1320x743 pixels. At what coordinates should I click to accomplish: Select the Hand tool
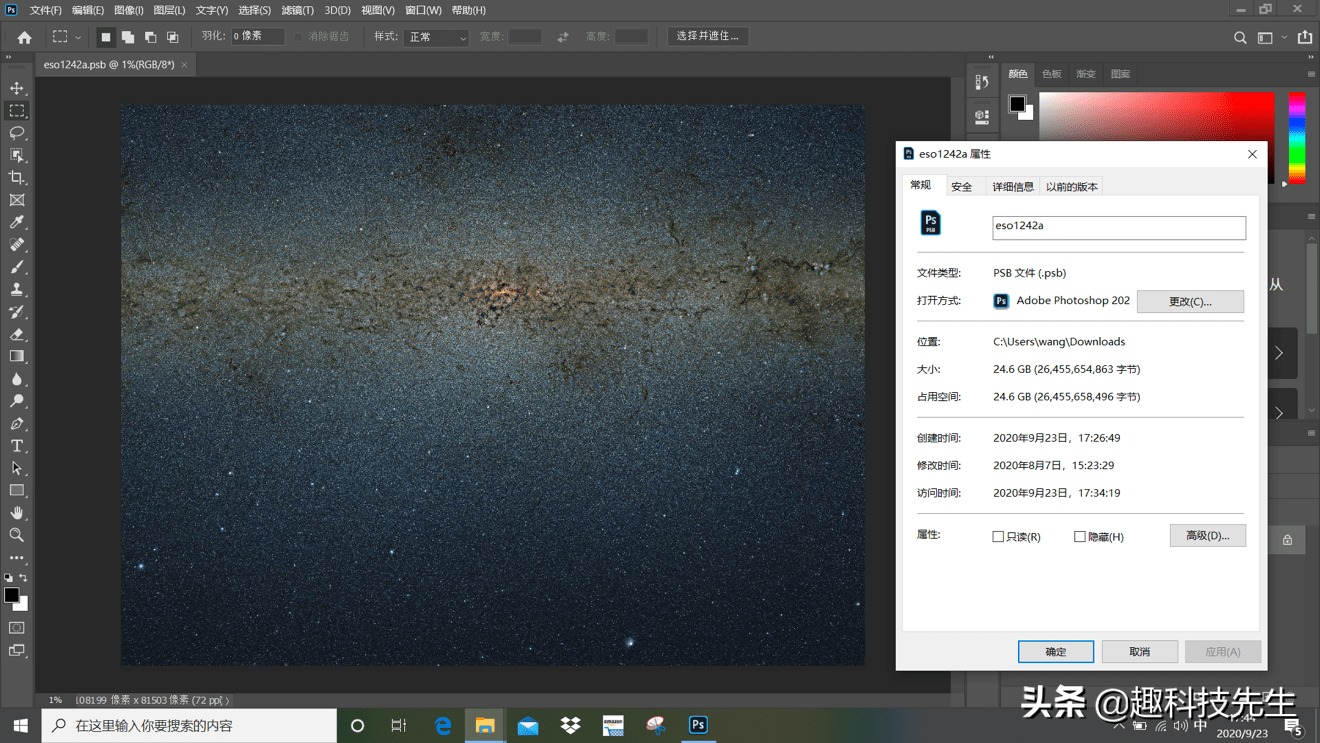click(x=17, y=513)
